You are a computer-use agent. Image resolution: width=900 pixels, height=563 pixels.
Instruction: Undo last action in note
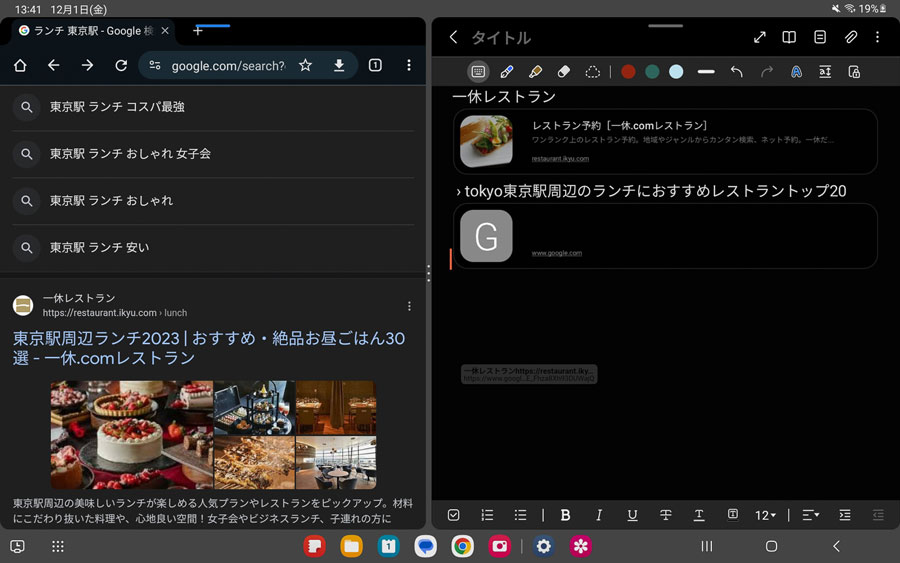coord(736,72)
